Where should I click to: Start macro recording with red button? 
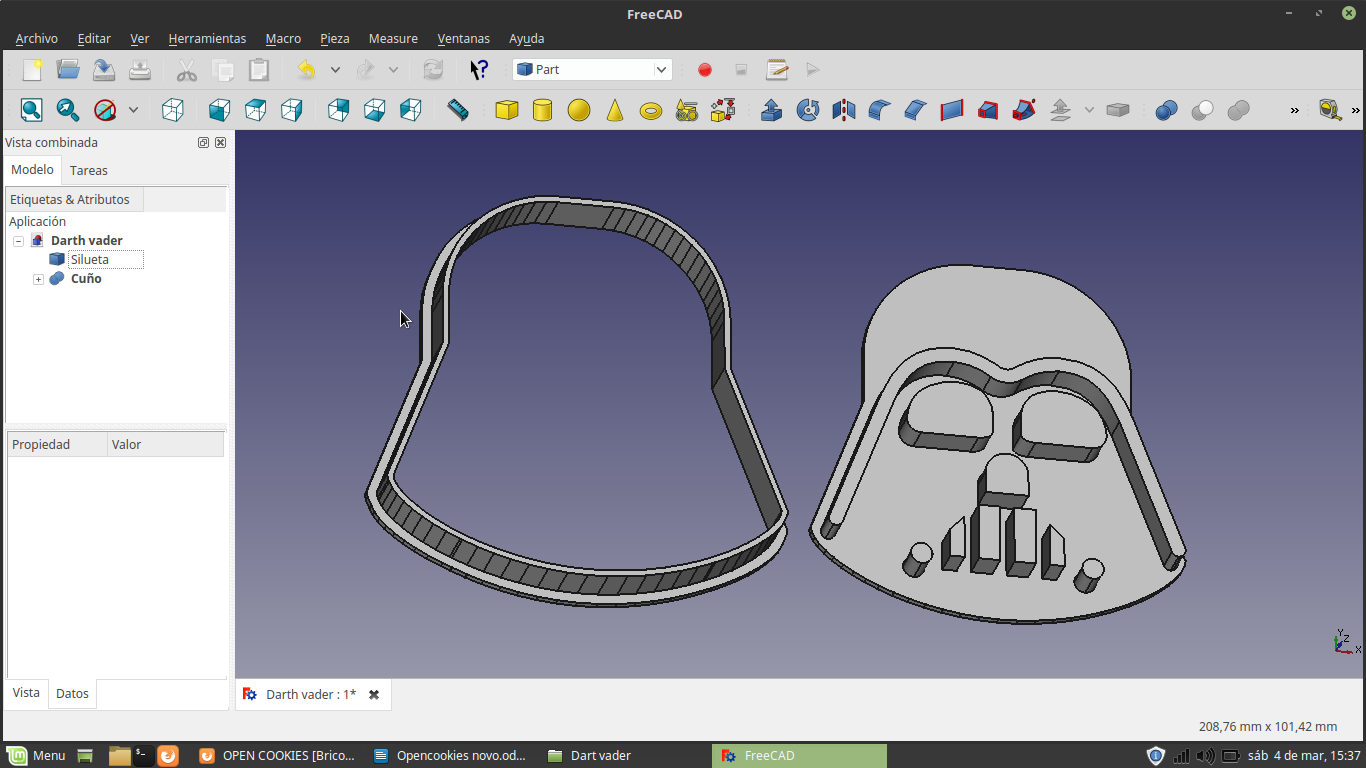pos(705,70)
